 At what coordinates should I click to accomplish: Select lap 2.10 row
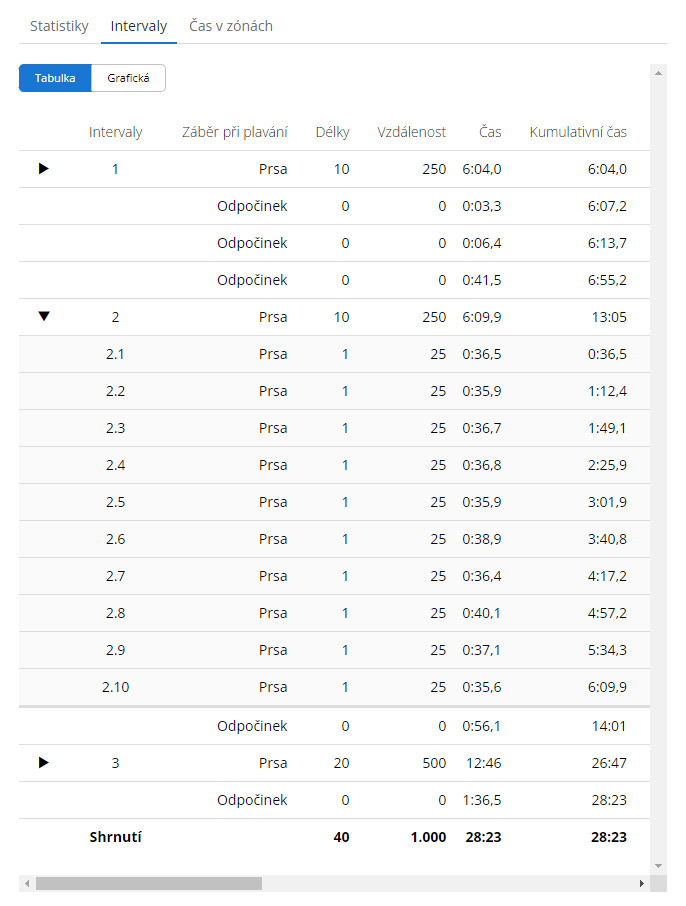pos(334,687)
